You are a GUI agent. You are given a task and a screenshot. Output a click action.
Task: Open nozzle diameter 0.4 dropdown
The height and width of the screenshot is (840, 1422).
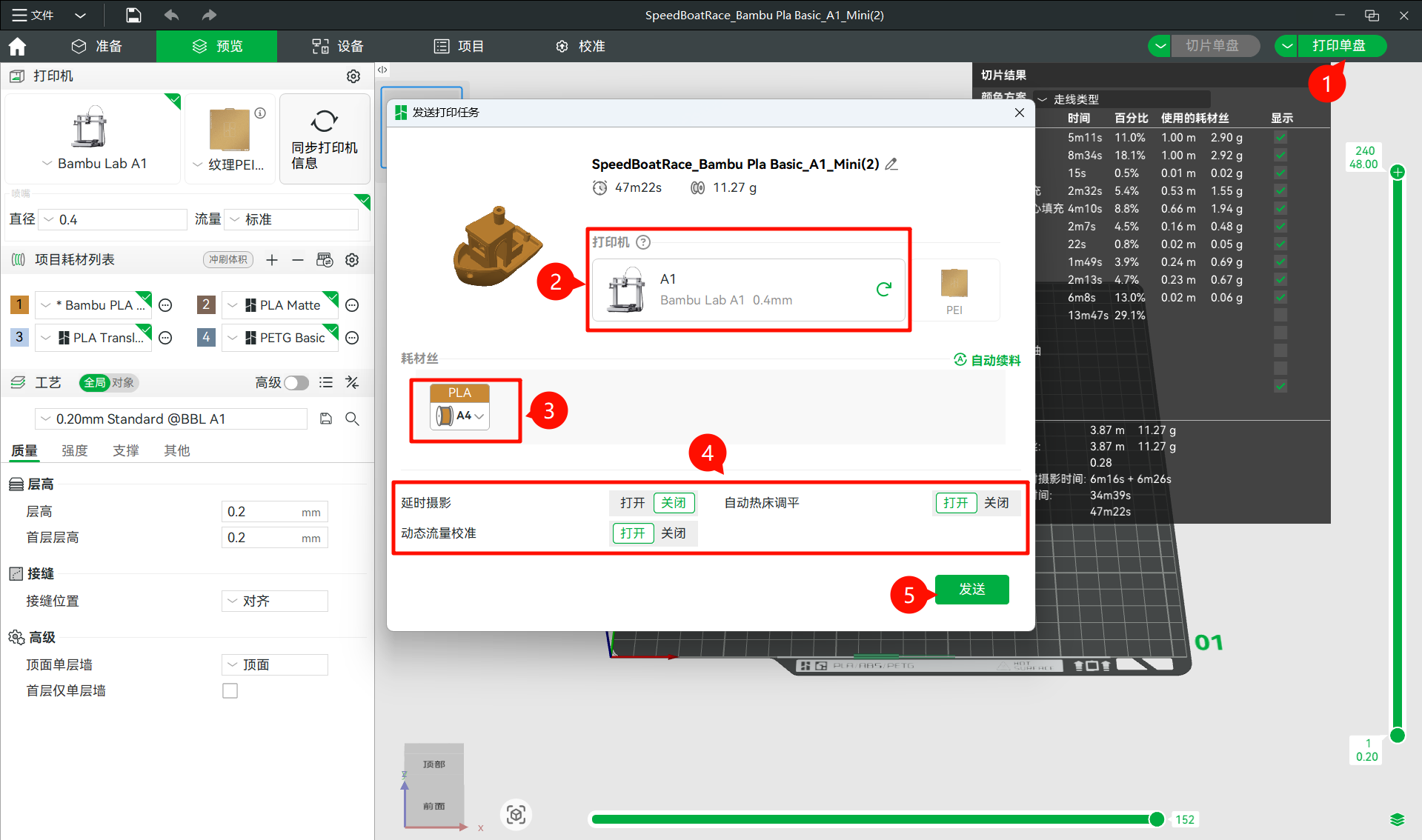click(112, 220)
